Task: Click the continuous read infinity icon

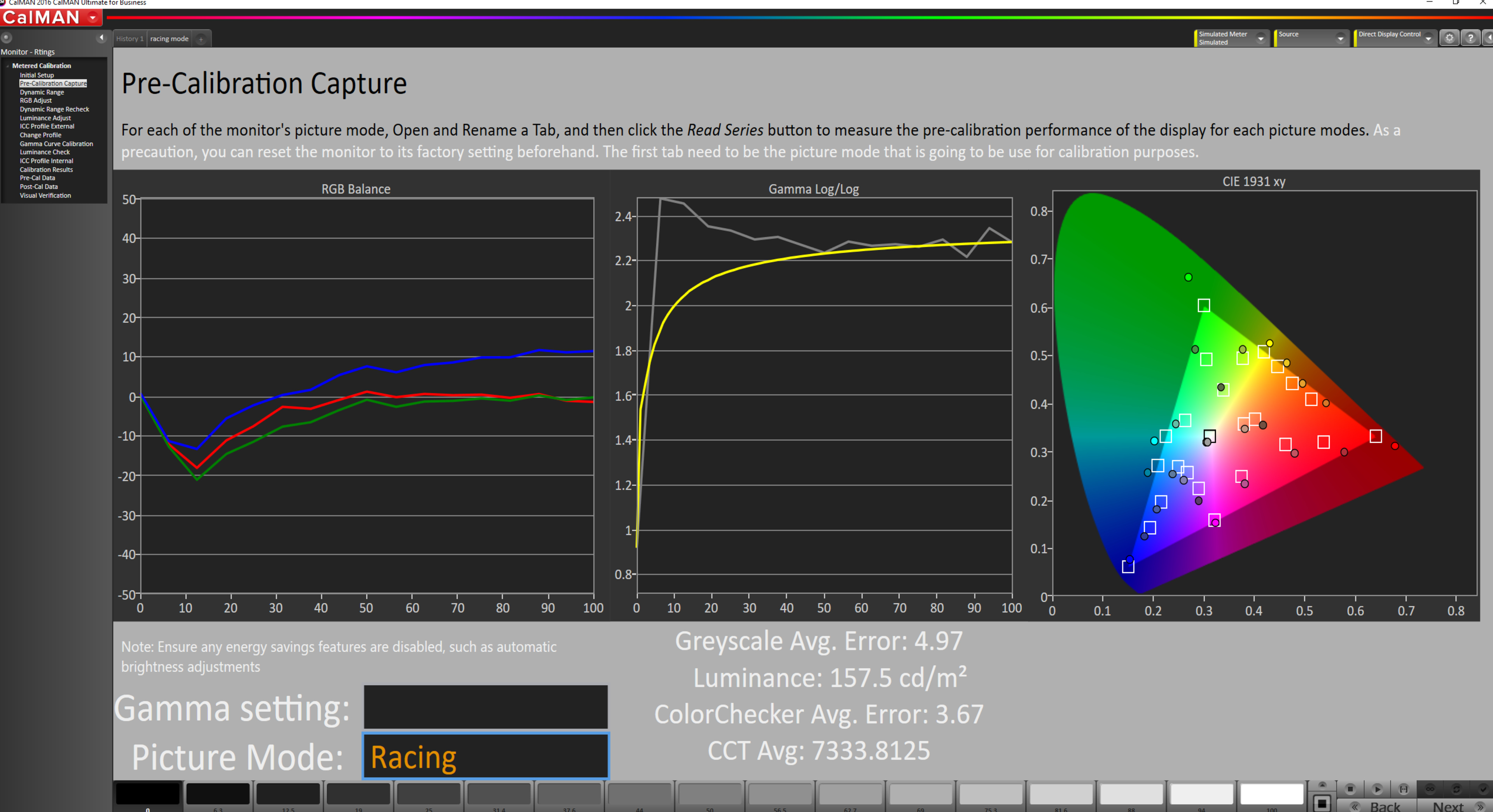Action: tap(1430, 789)
